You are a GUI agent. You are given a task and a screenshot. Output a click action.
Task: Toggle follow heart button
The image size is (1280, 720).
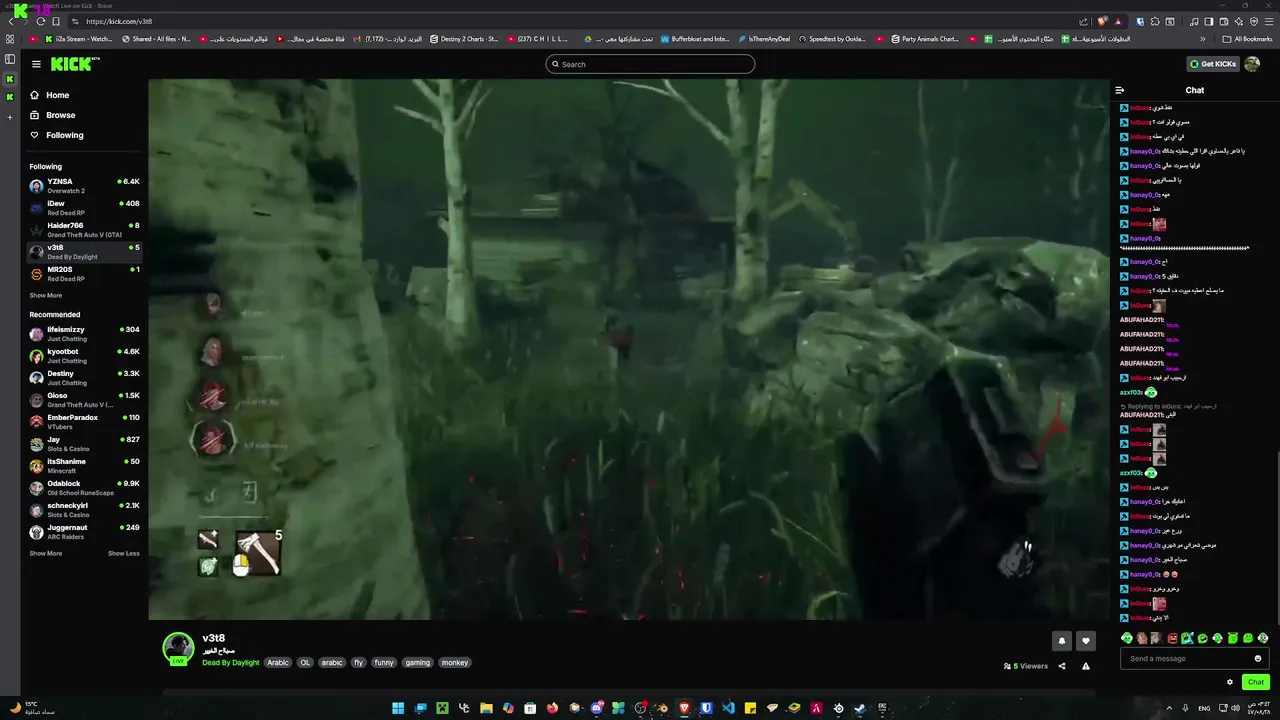(x=1086, y=641)
